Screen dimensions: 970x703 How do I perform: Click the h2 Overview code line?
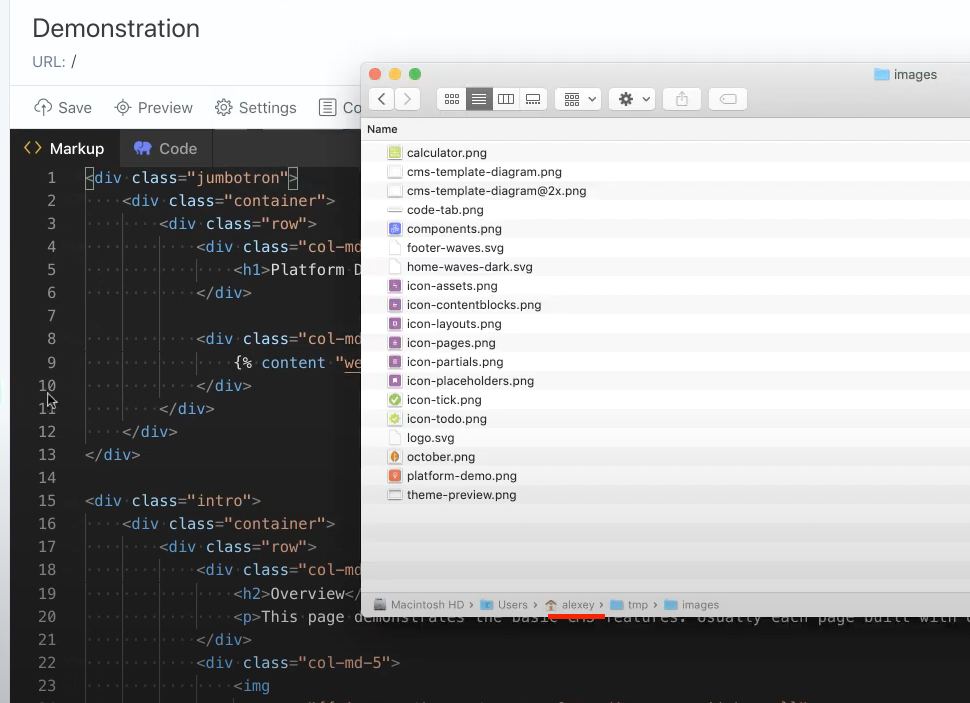(297, 593)
